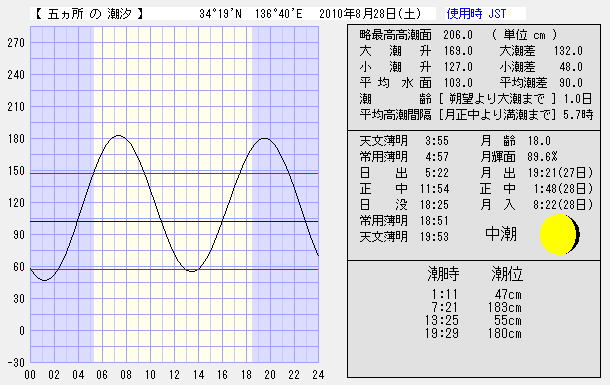Click the 平均高潮間隔 value 5.7時
The image size is (610, 385).
(x=578, y=115)
